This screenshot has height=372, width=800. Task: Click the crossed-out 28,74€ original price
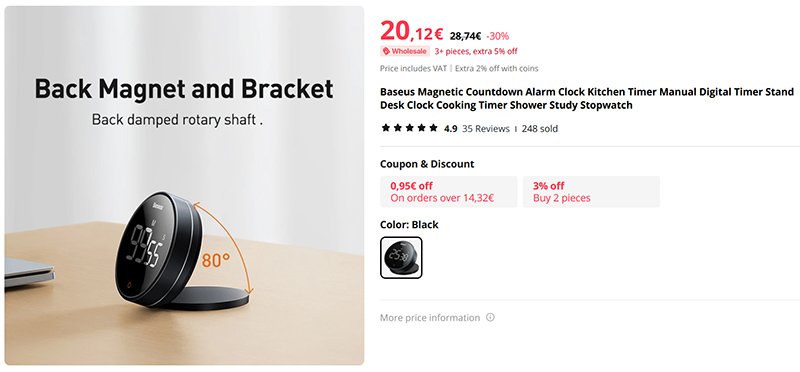click(465, 36)
